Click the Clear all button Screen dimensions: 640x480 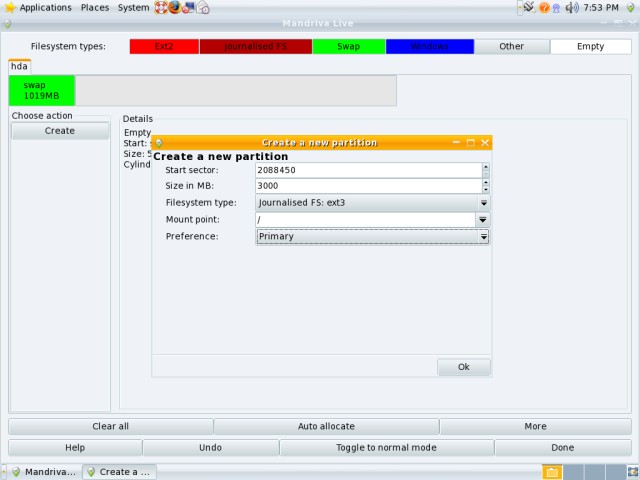(x=111, y=427)
